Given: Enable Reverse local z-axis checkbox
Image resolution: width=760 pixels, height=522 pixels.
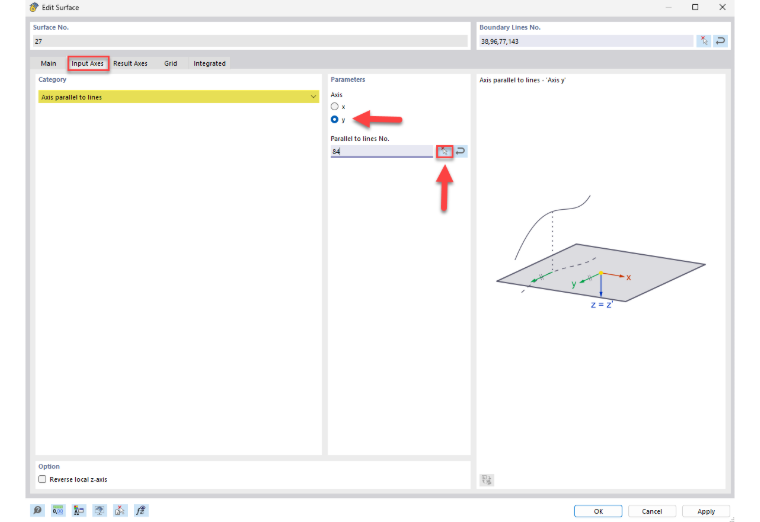Looking at the screenshot, I should pyautogui.click(x=42, y=479).
